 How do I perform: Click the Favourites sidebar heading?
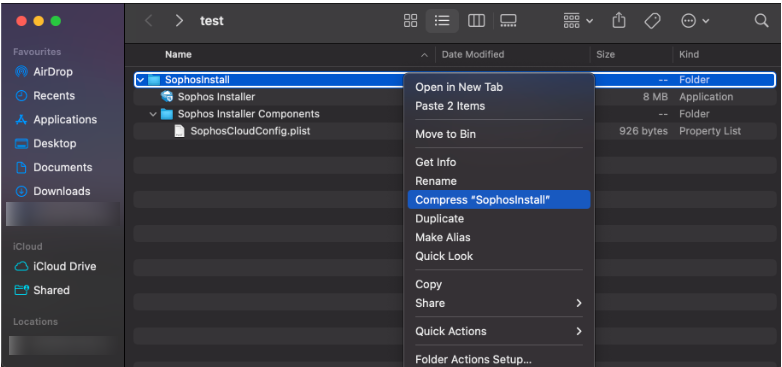click(x=37, y=52)
